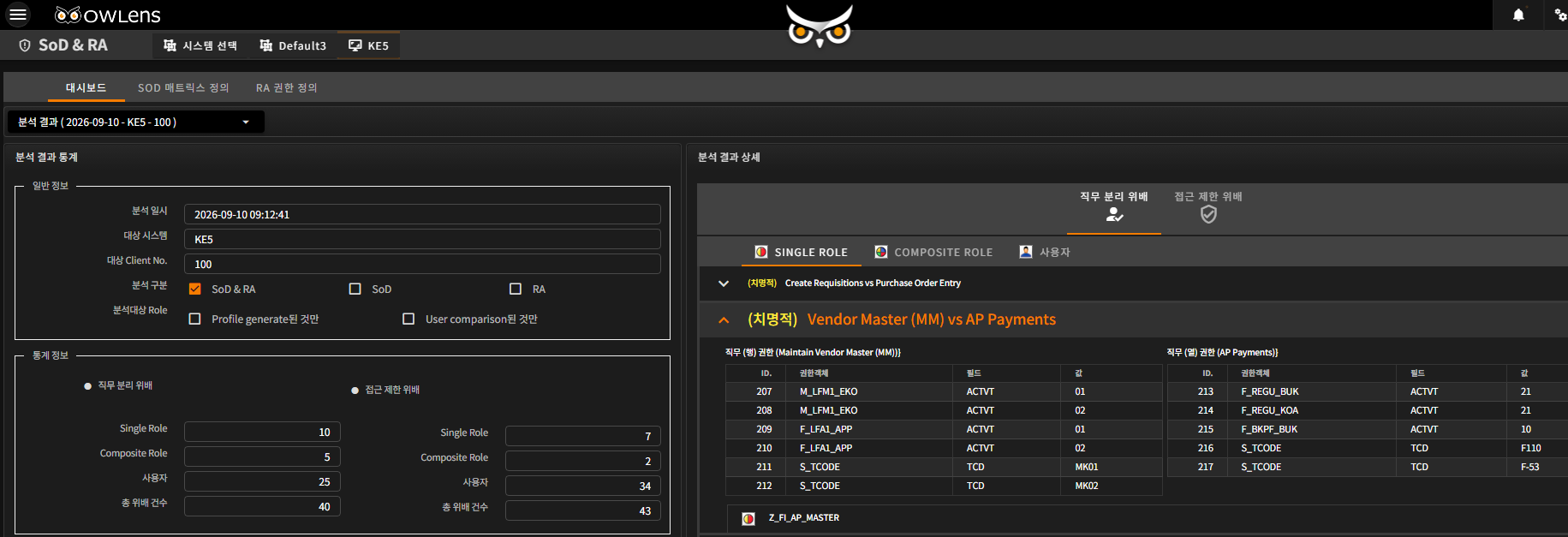Click the Z_FI_AP_MASTER role row
This screenshot has width=1568, height=537.
click(x=1147, y=518)
